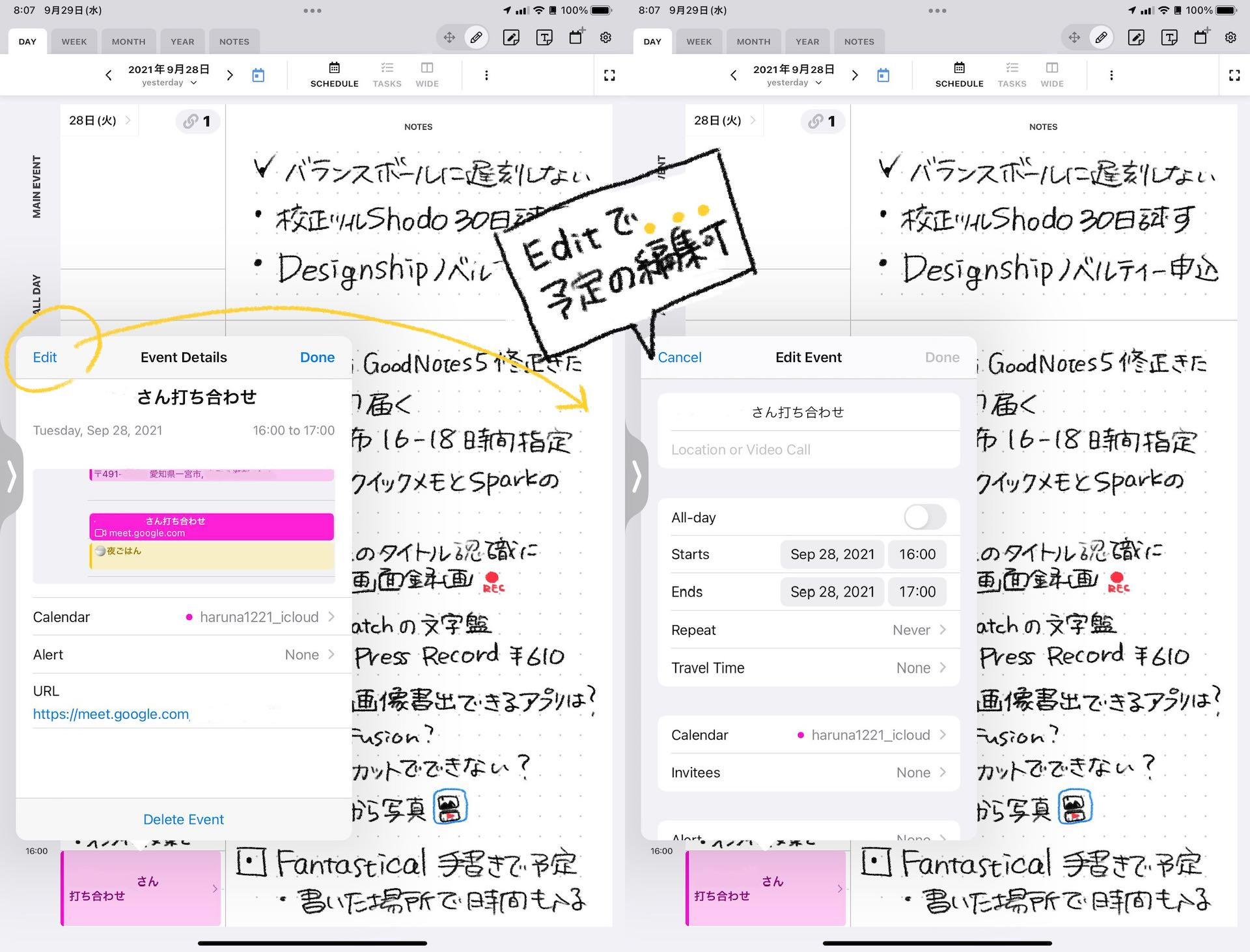
Task: Select the text box tool in right window
Action: (x=1169, y=38)
